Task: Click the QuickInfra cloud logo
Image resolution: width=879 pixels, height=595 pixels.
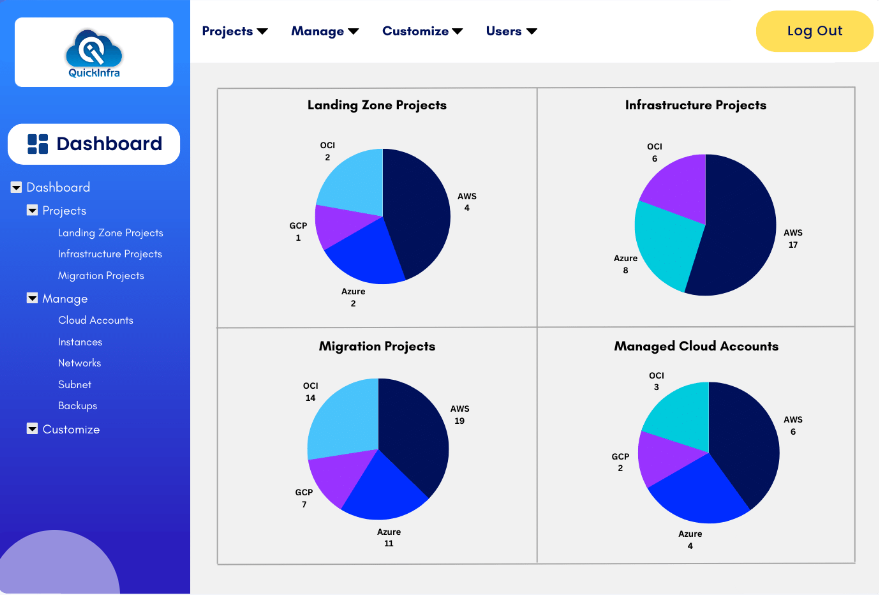Action: click(94, 53)
